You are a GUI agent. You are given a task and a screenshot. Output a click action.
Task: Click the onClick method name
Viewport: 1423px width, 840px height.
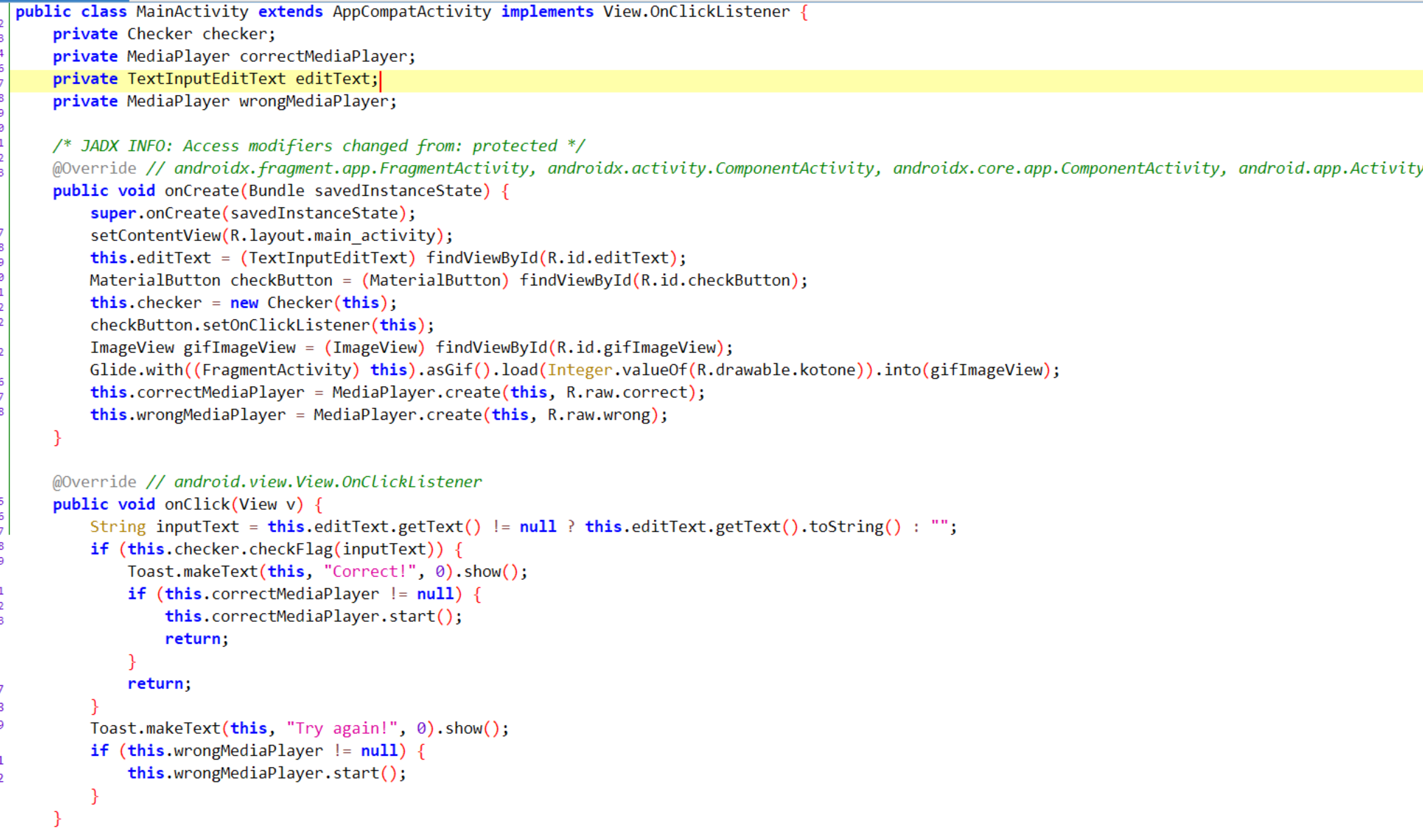[197, 505]
